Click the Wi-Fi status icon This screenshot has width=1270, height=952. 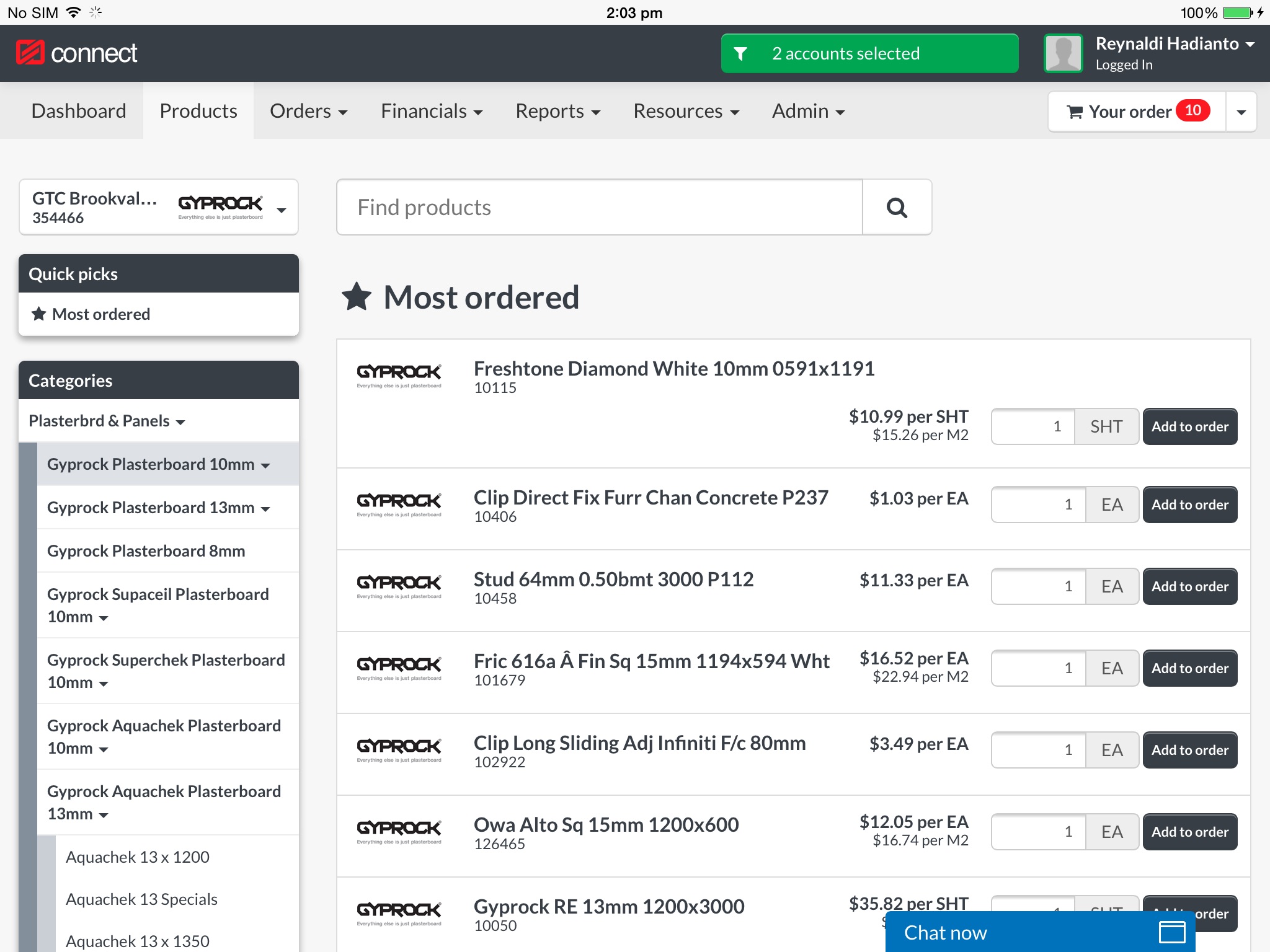click(74, 12)
